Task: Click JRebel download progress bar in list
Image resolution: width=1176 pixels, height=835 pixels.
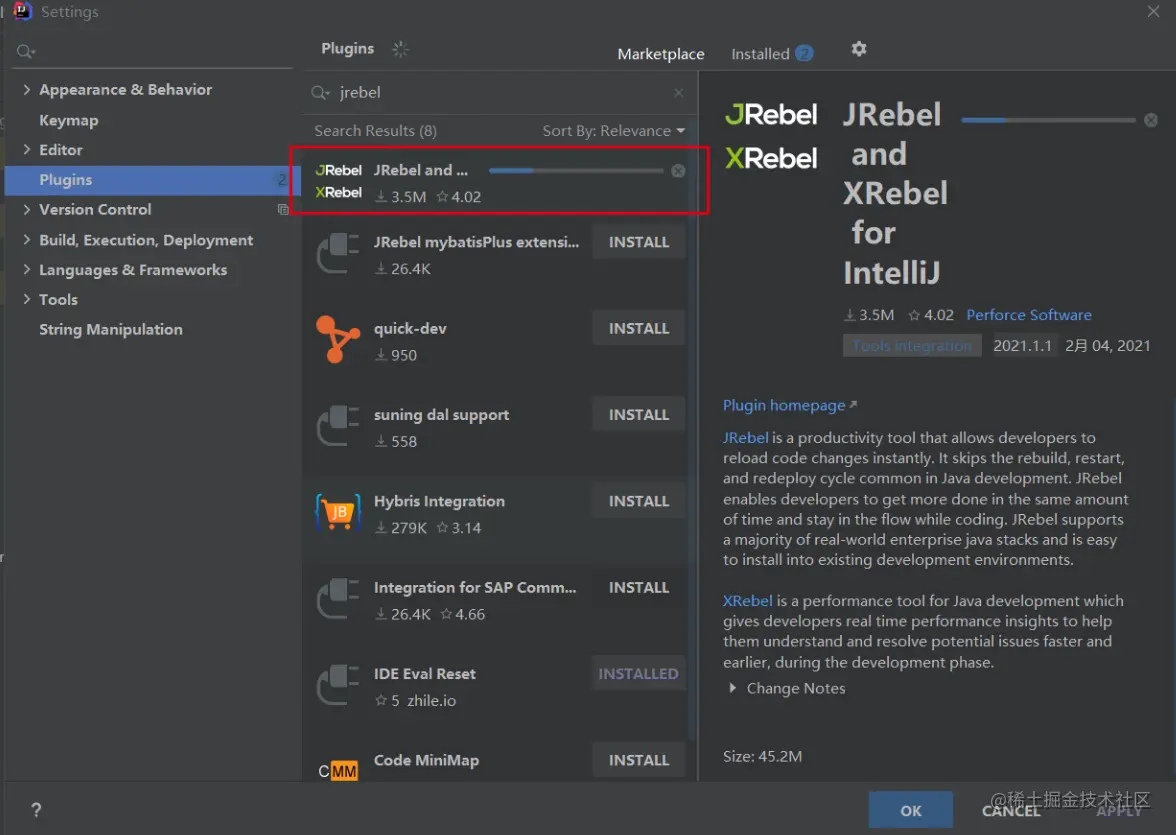Action: coord(576,171)
